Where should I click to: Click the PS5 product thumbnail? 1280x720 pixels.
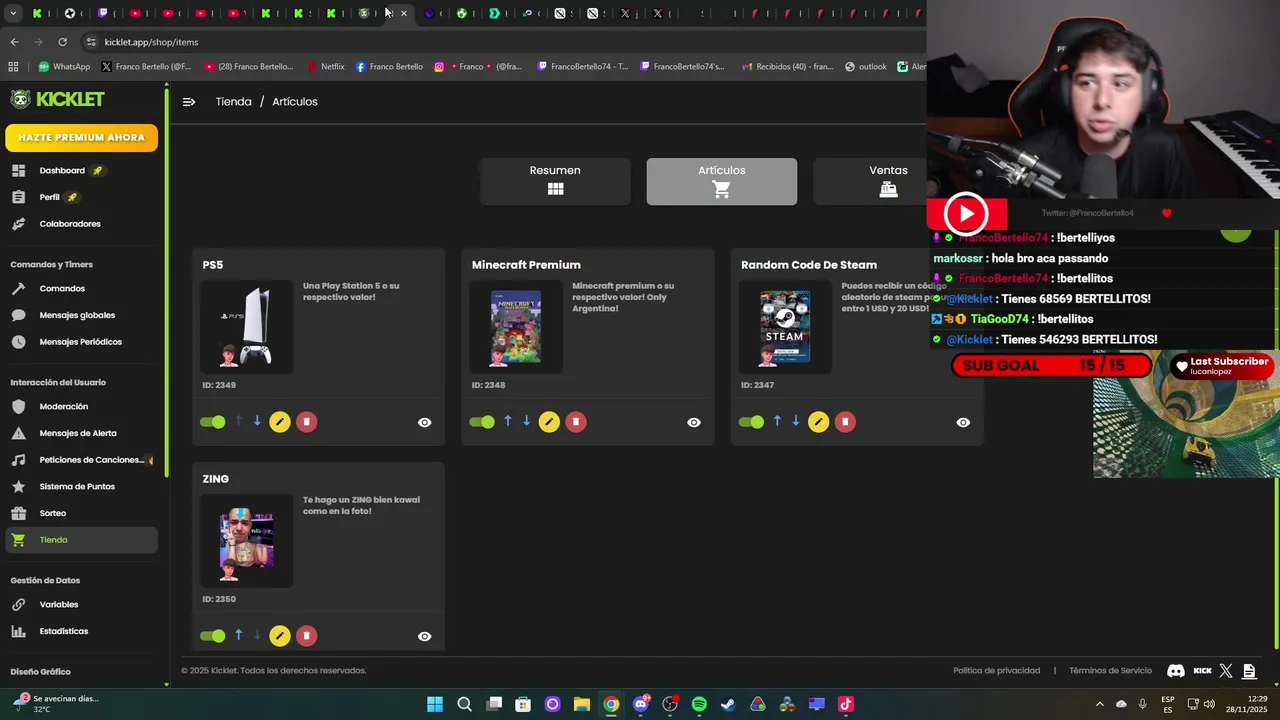[x=247, y=327]
